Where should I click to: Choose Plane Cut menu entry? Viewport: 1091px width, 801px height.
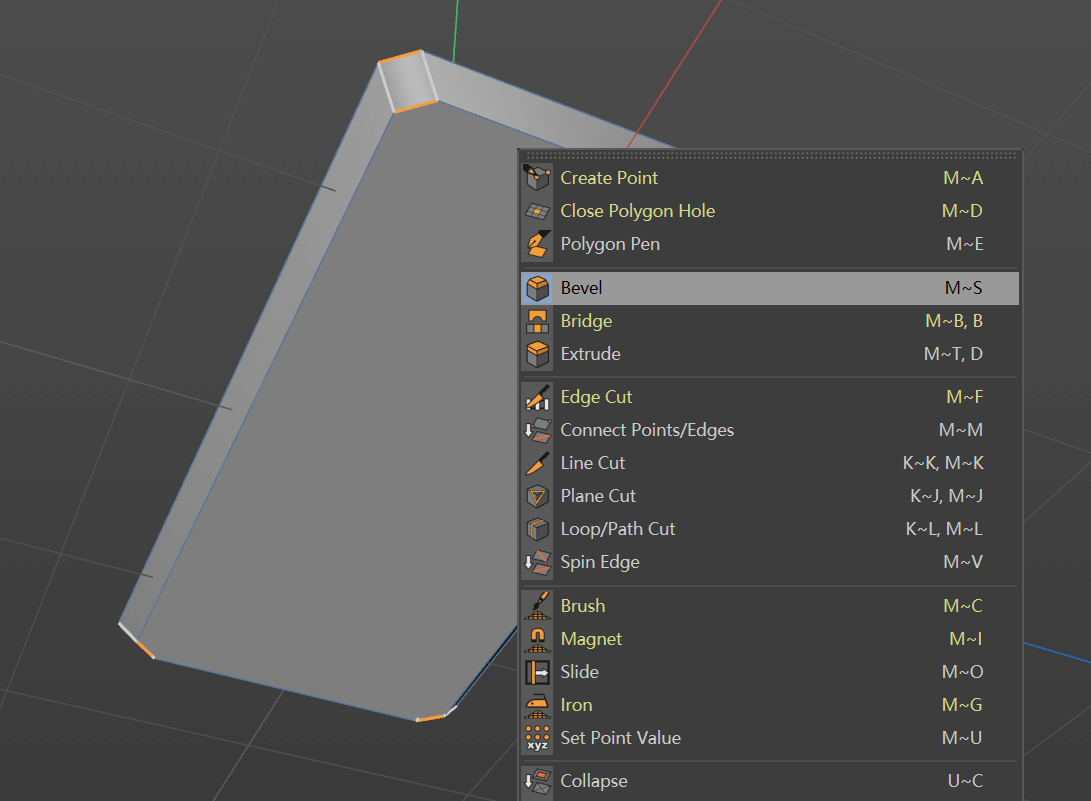pos(770,496)
